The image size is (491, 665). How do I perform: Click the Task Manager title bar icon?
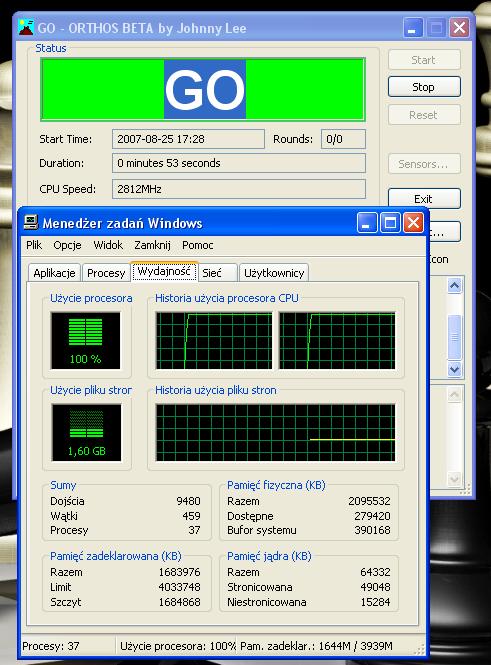pyautogui.click(x=31, y=222)
